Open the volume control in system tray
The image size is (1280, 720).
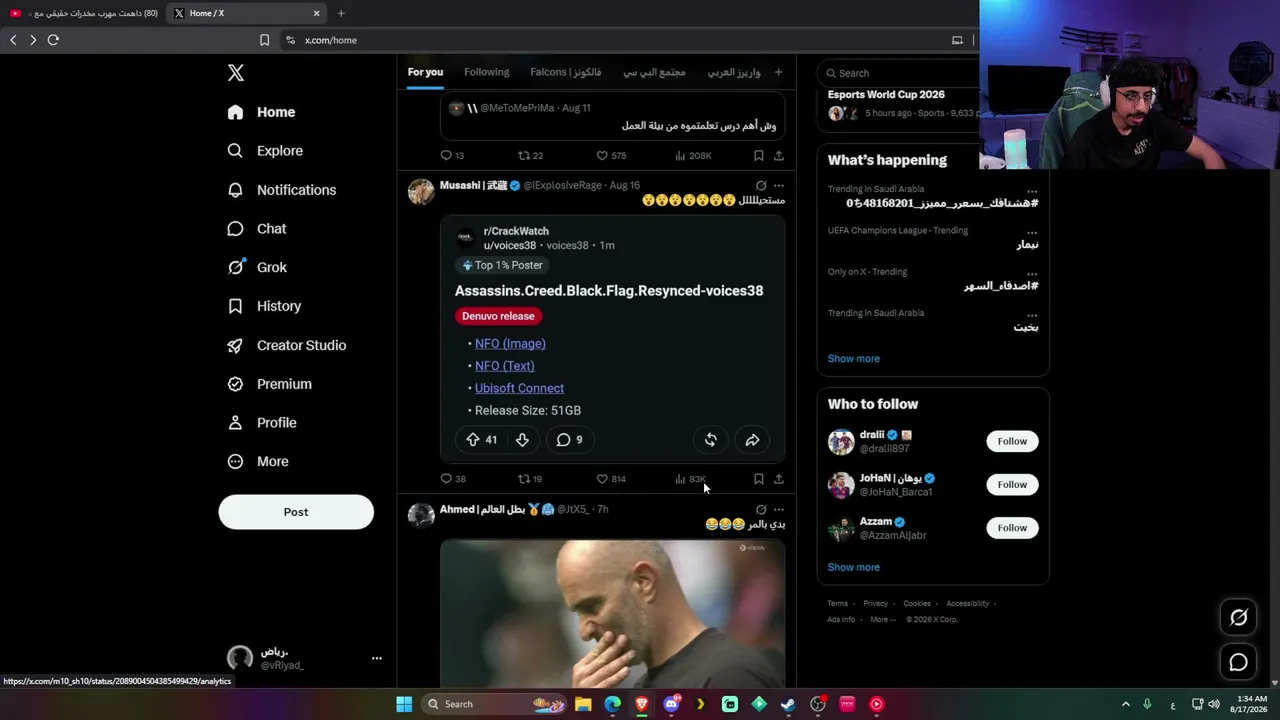1214,704
